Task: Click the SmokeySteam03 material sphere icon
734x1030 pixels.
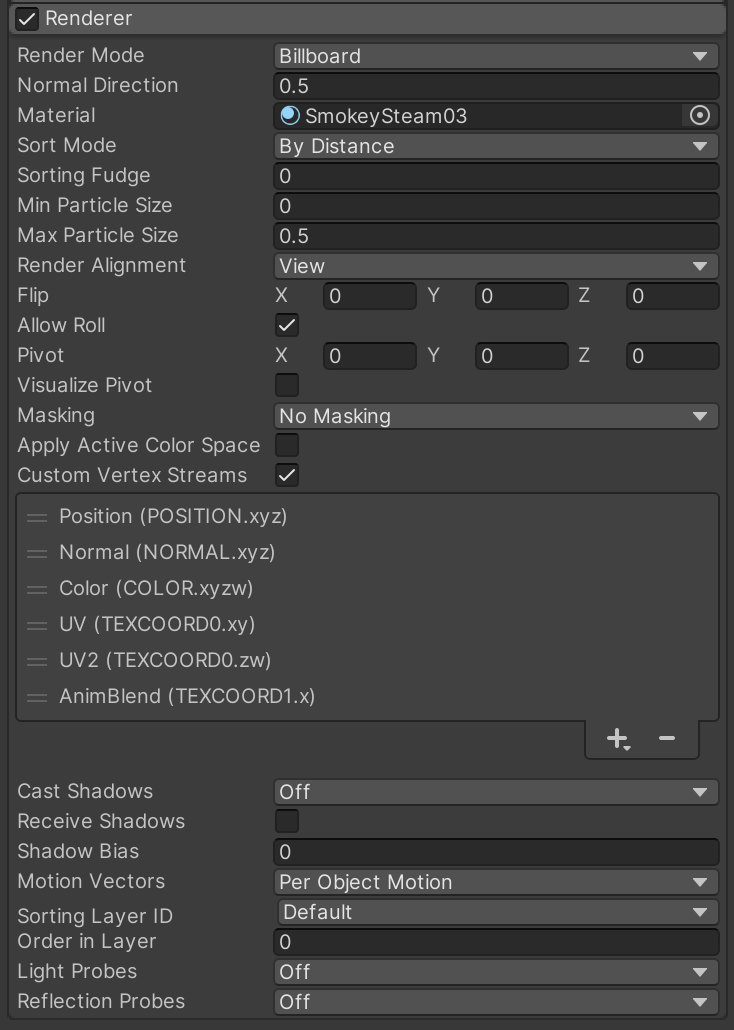Action: [x=290, y=116]
